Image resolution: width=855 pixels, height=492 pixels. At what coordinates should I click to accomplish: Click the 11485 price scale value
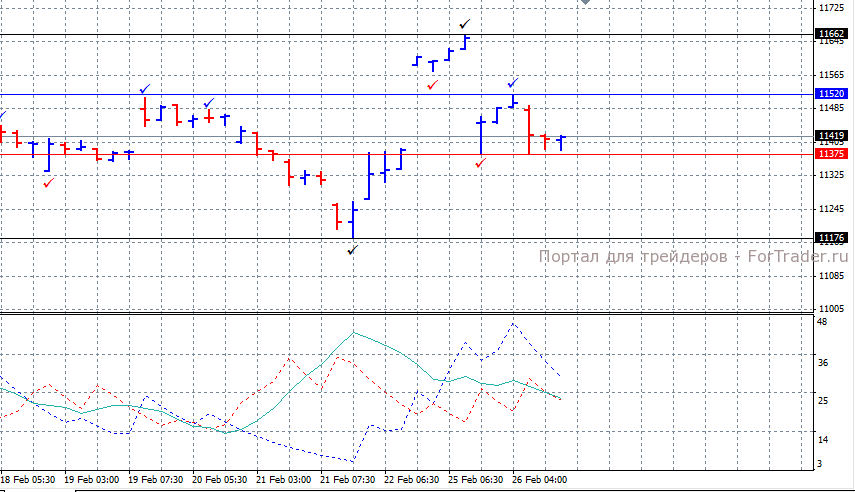(832, 108)
